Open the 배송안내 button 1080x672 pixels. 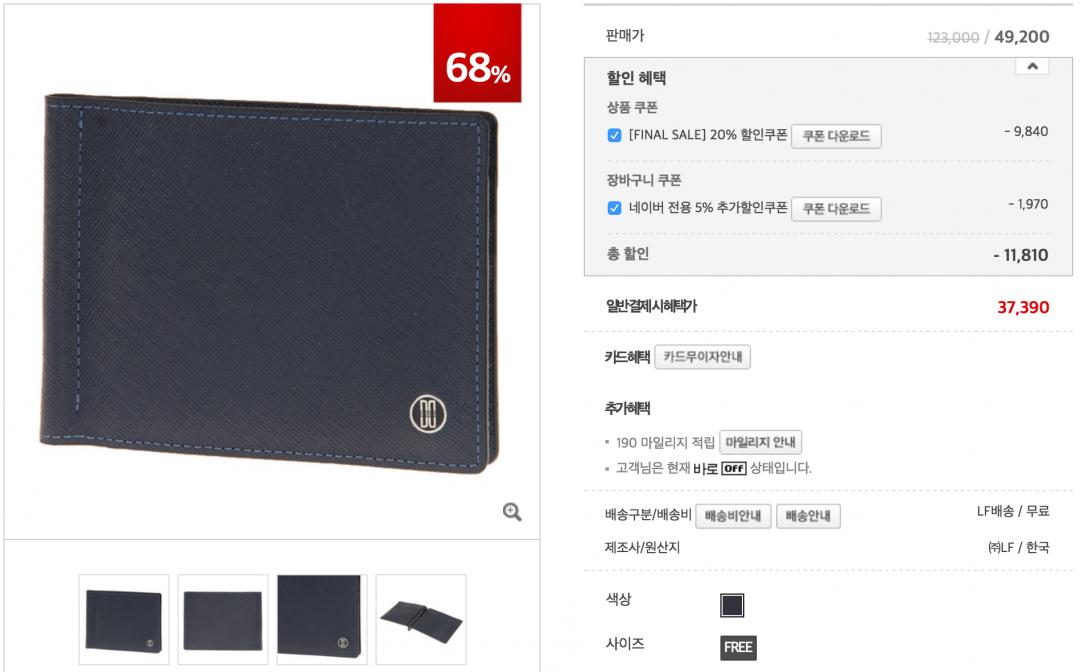coord(808,516)
